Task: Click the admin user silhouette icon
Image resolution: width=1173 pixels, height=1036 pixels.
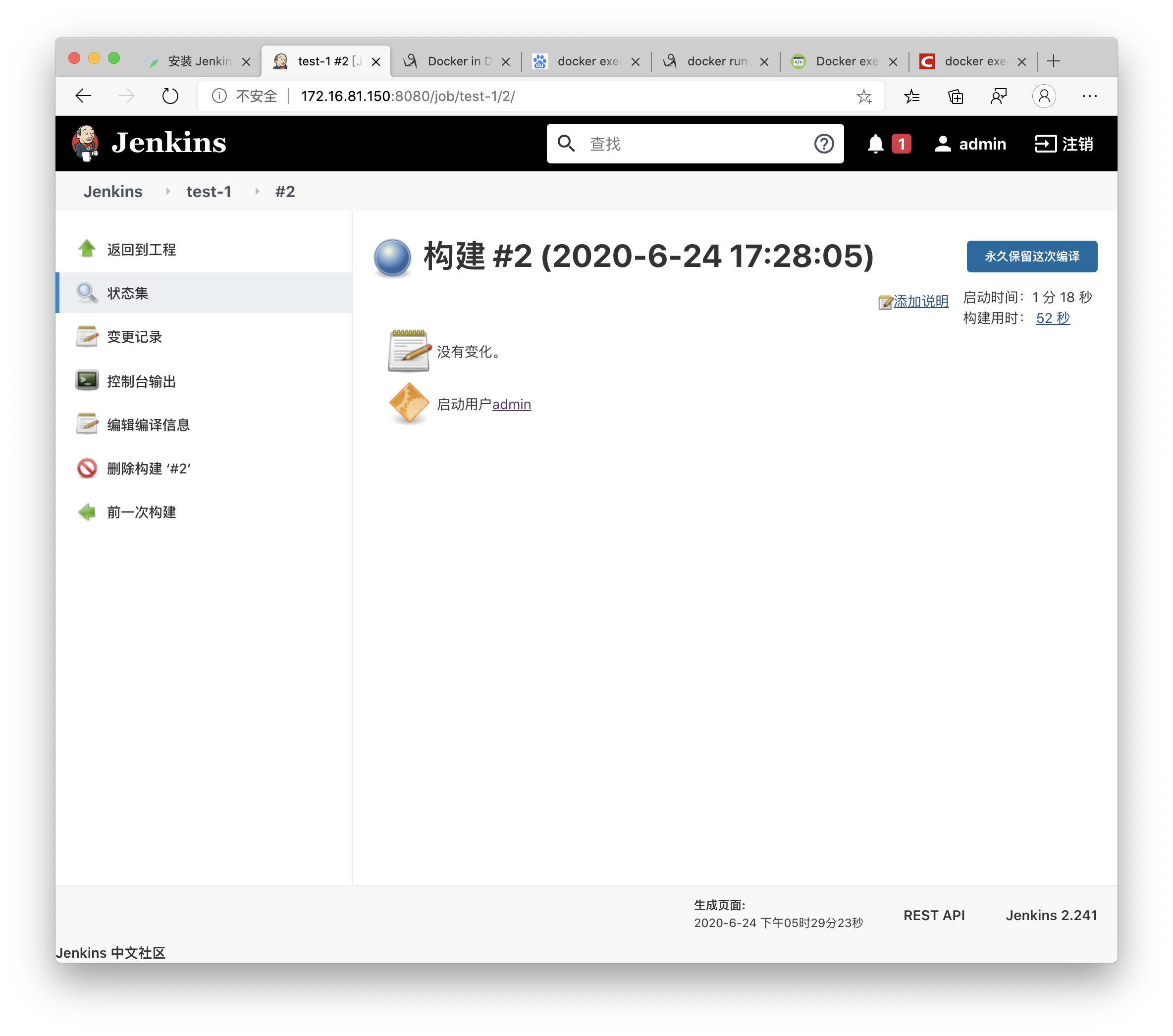Action: 943,144
